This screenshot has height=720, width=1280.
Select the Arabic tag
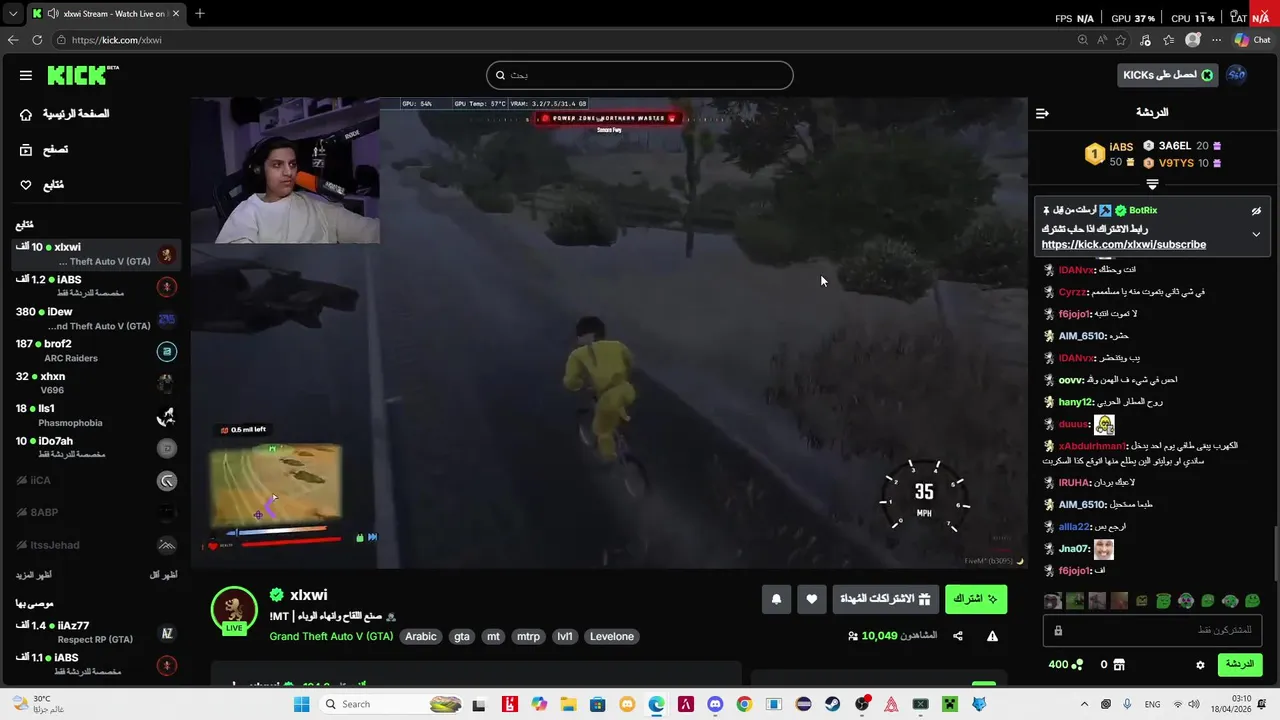(x=421, y=636)
